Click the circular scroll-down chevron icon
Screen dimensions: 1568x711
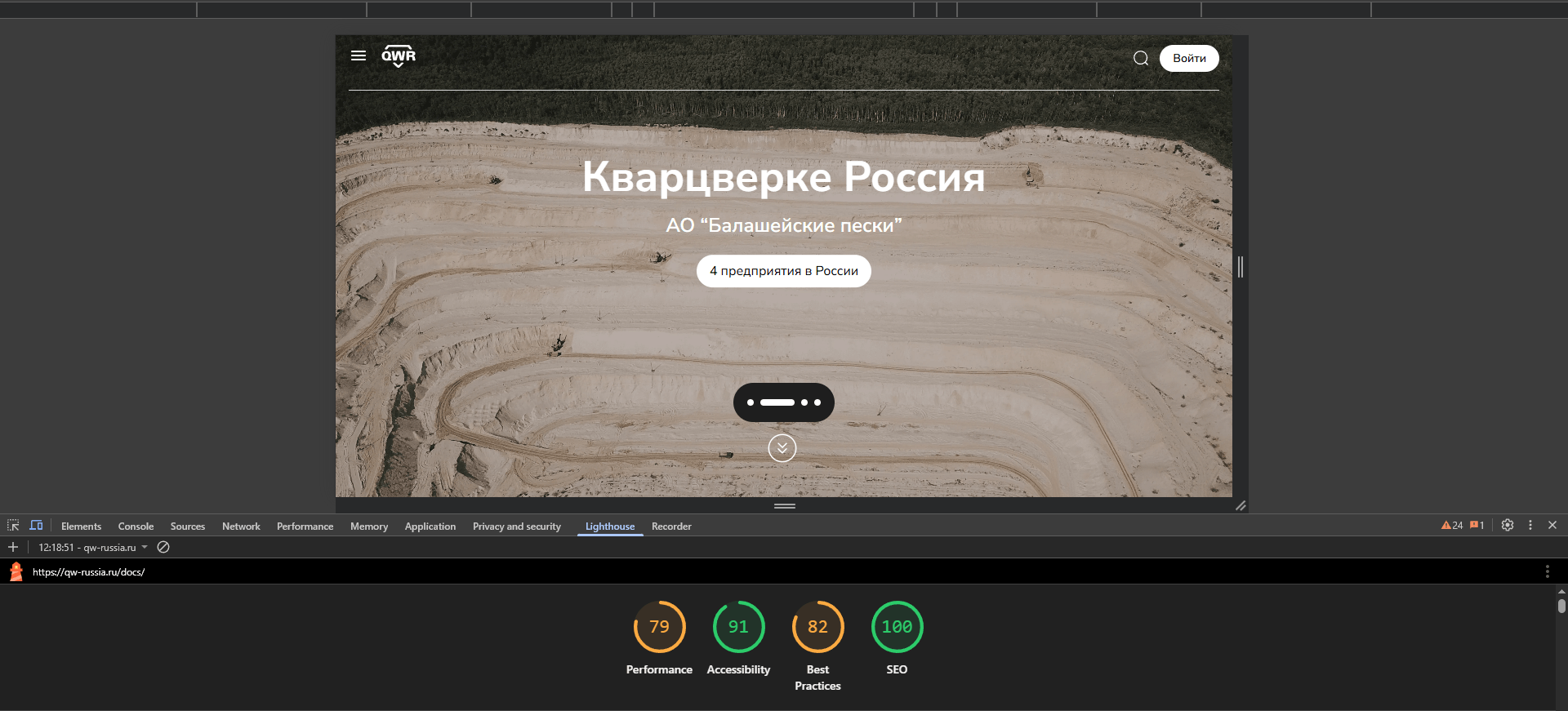(x=782, y=448)
